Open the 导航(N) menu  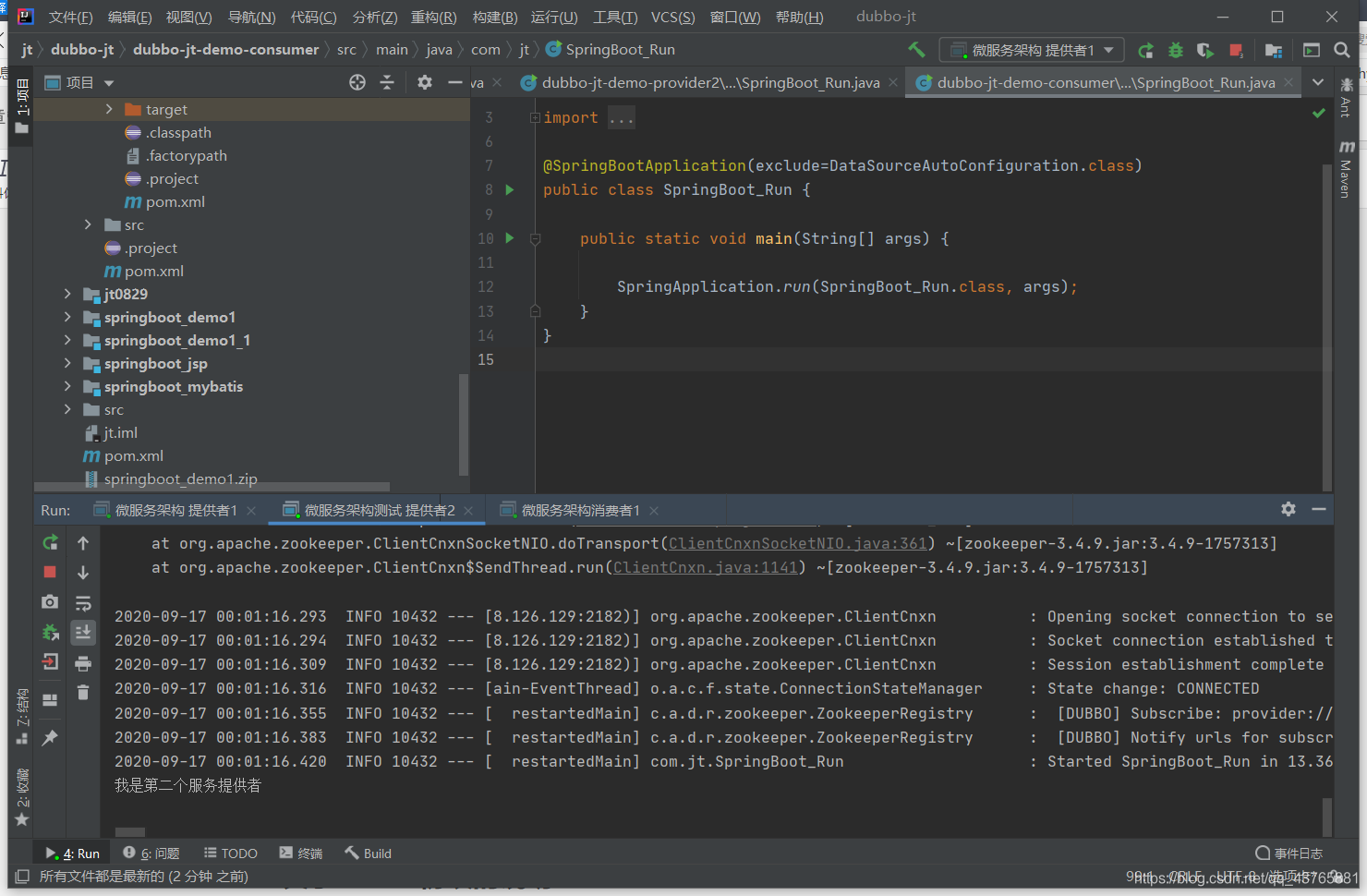(x=251, y=17)
